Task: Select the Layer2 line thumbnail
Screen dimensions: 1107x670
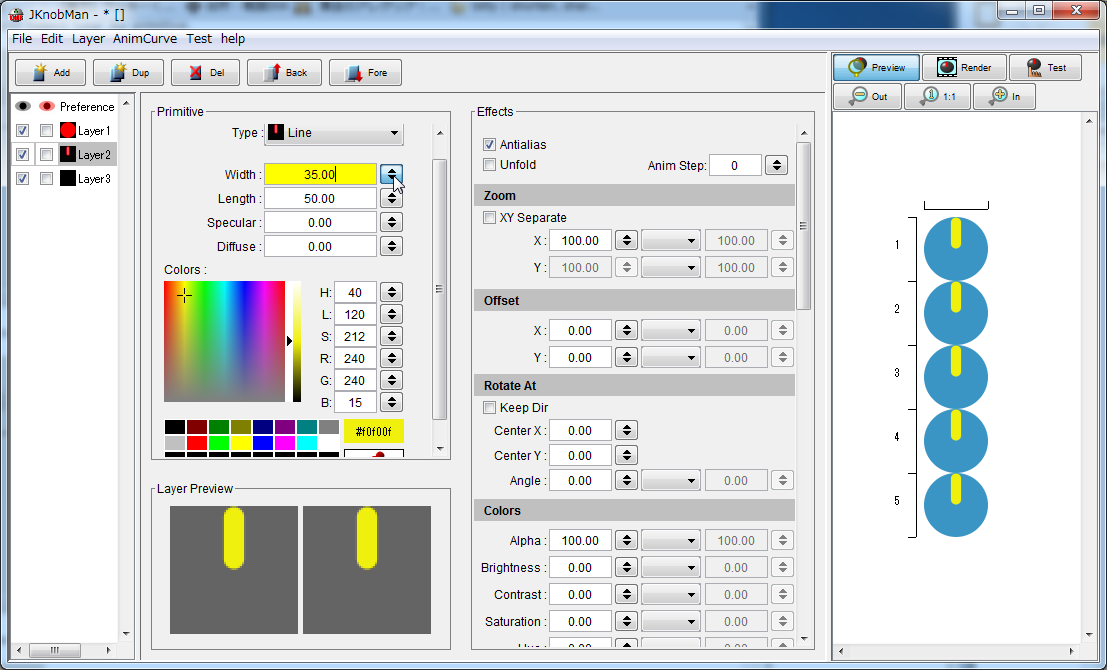Action: [68, 155]
